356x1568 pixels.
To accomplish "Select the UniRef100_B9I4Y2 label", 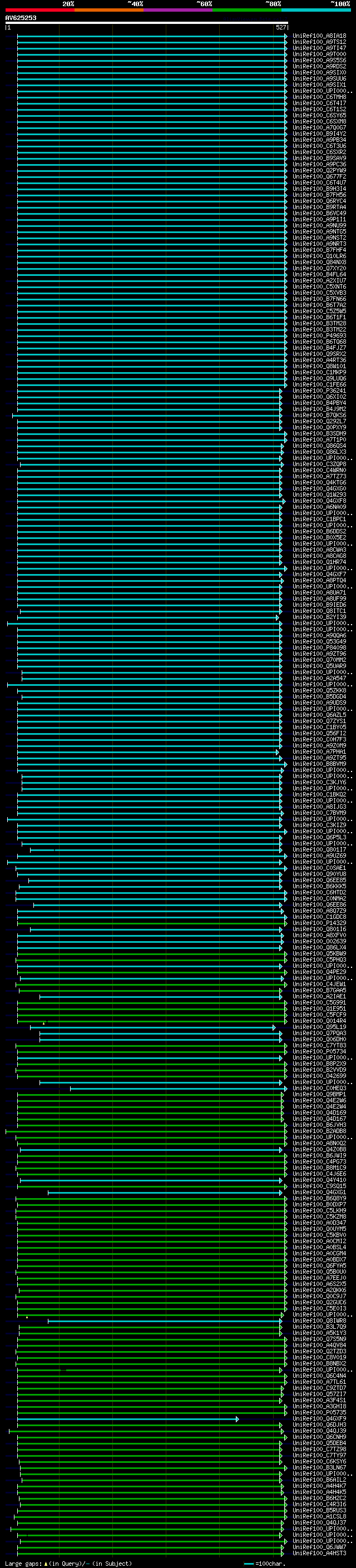I will click(319, 134).
